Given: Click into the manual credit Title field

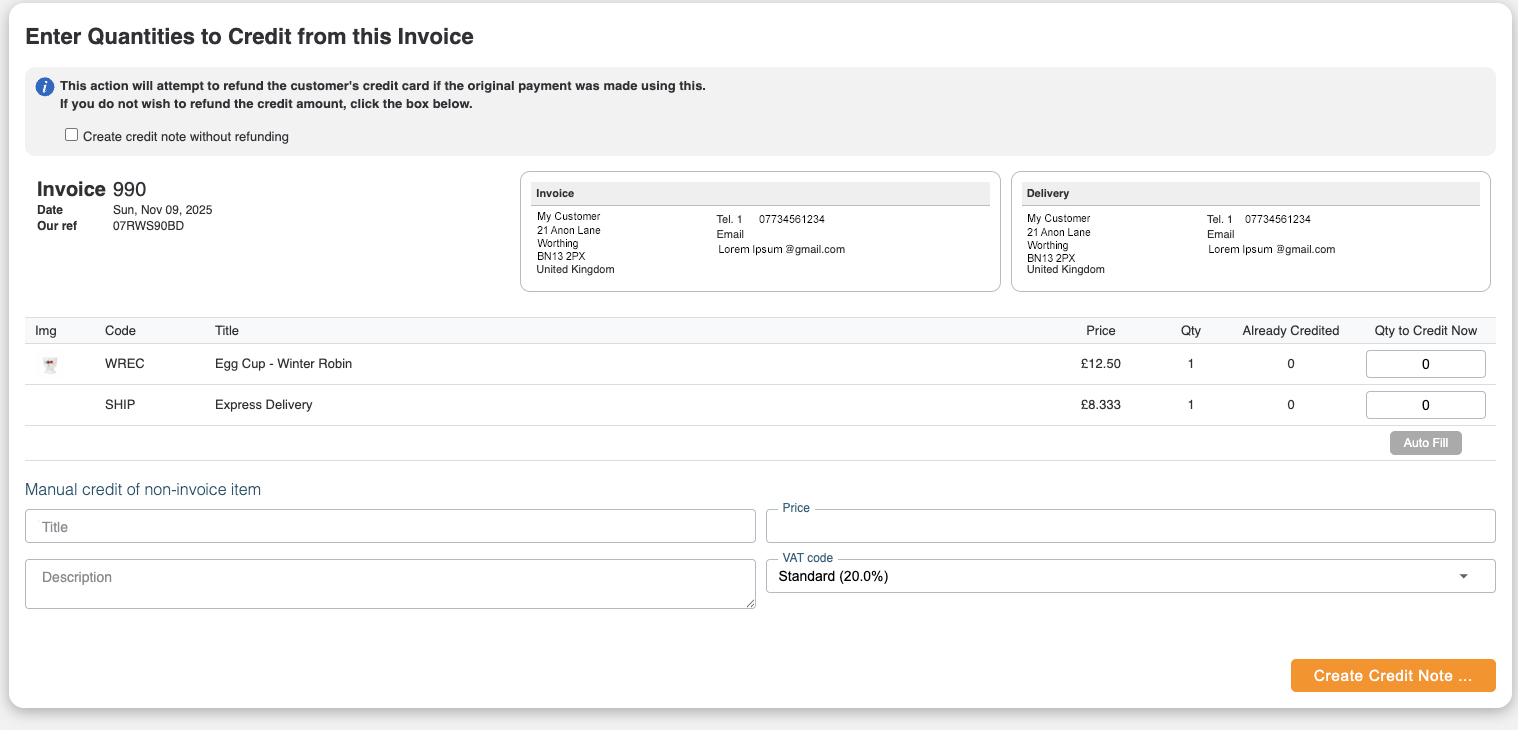Looking at the screenshot, I should pyautogui.click(x=390, y=526).
